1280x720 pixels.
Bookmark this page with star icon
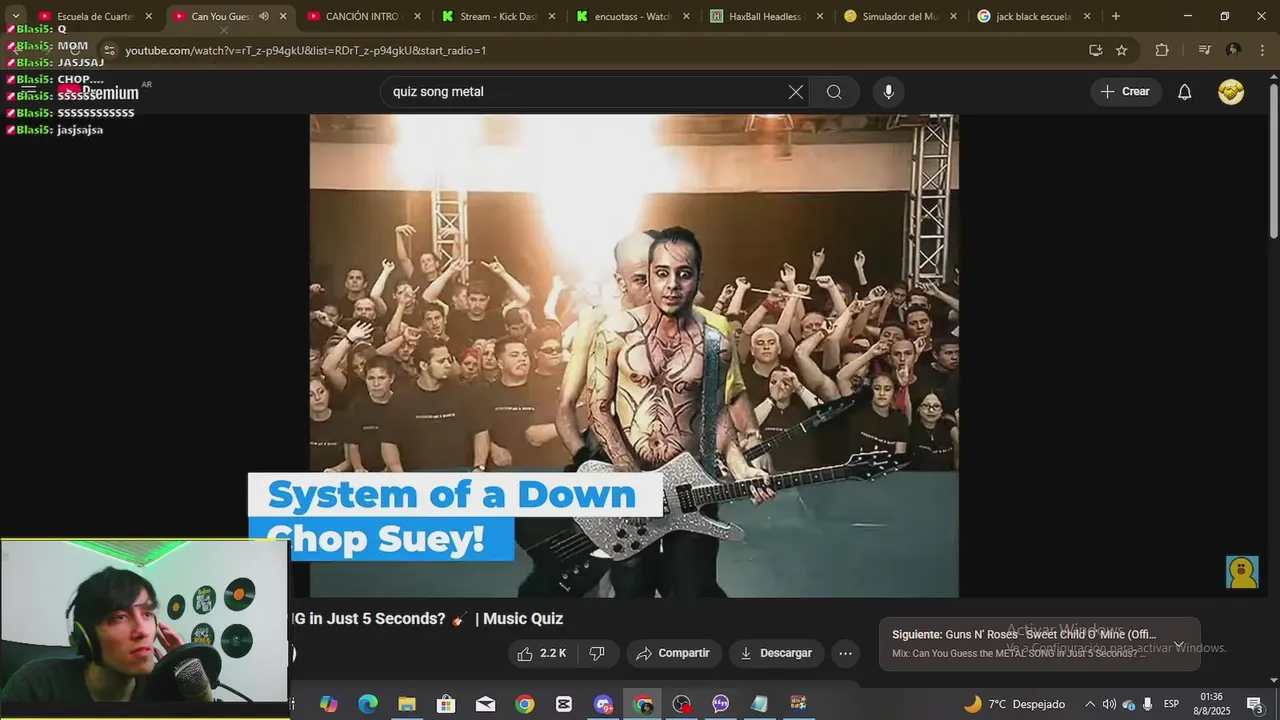[x=1121, y=50]
